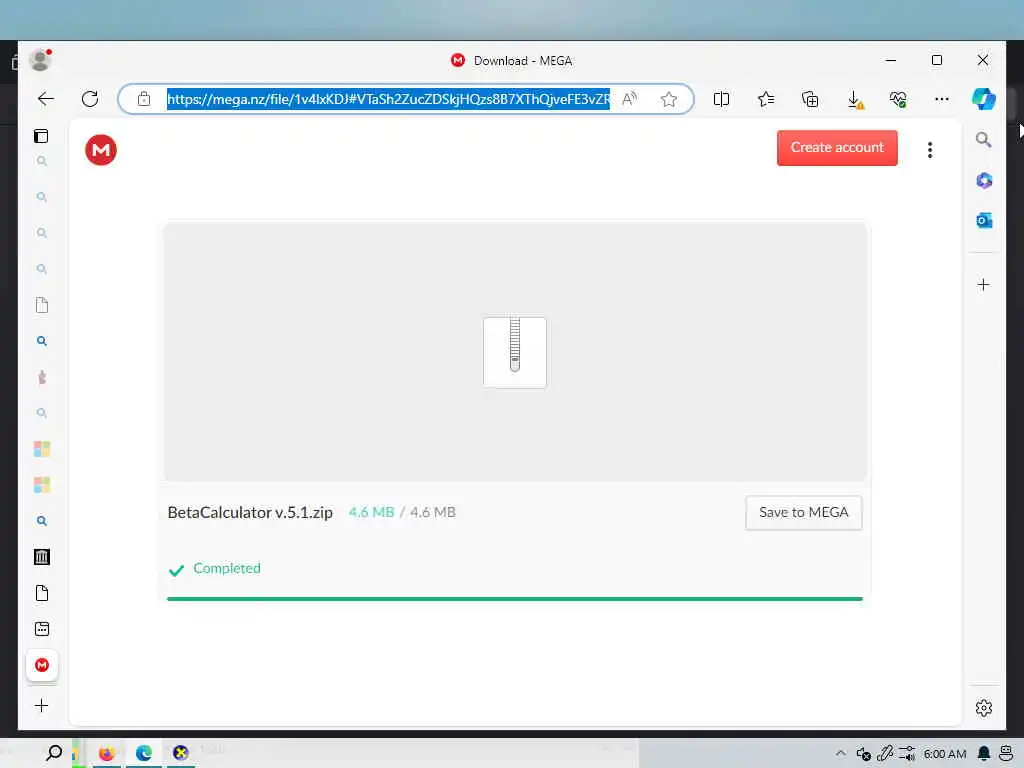Maximize the Edge window

pyautogui.click(x=936, y=60)
